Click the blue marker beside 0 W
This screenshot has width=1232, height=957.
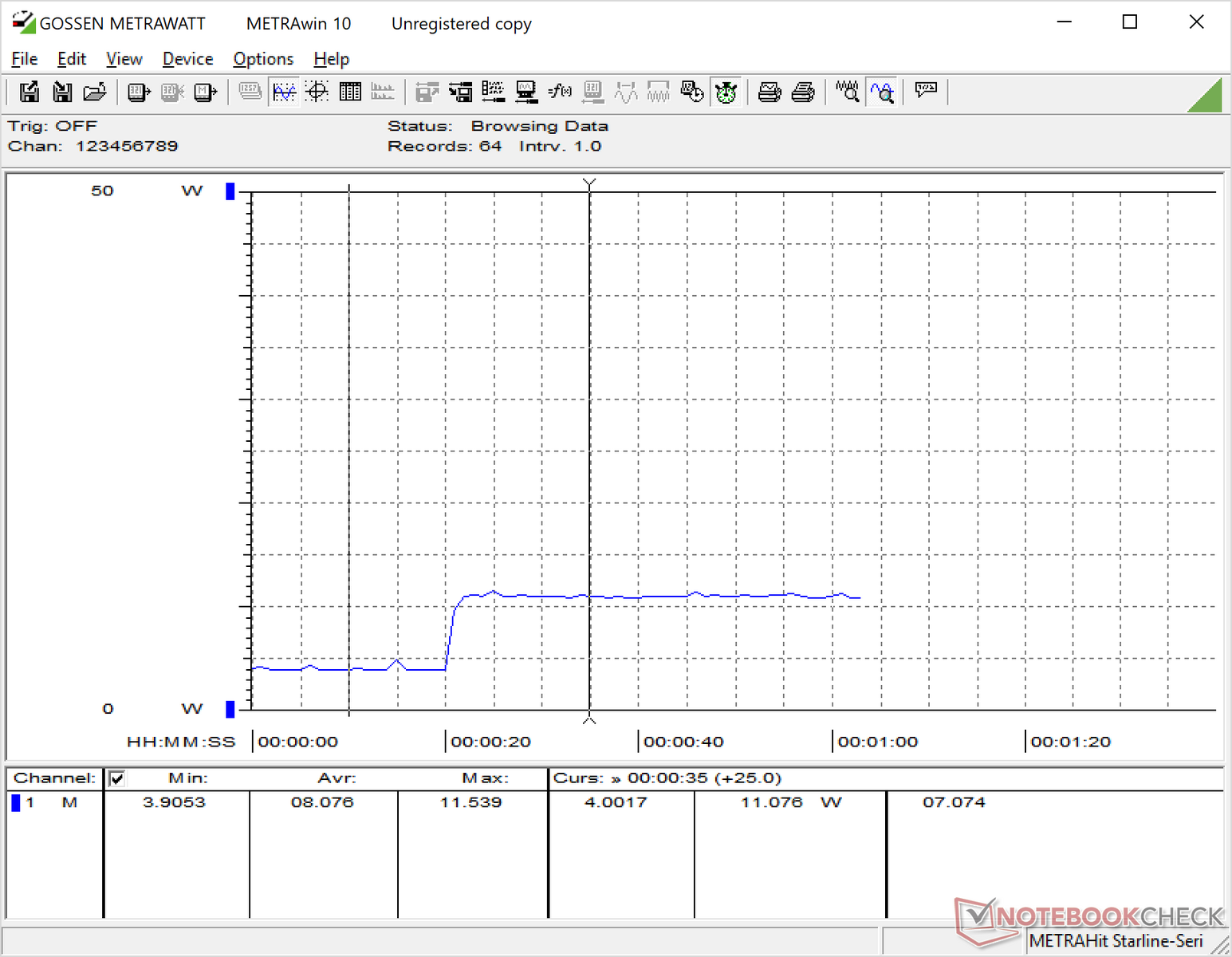pyautogui.click(x=230, y=709)
